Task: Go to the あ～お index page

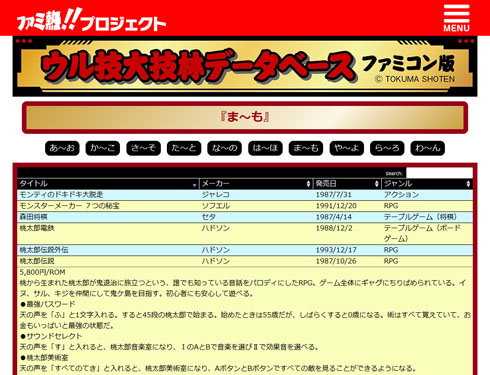Action: click(62, 148)
